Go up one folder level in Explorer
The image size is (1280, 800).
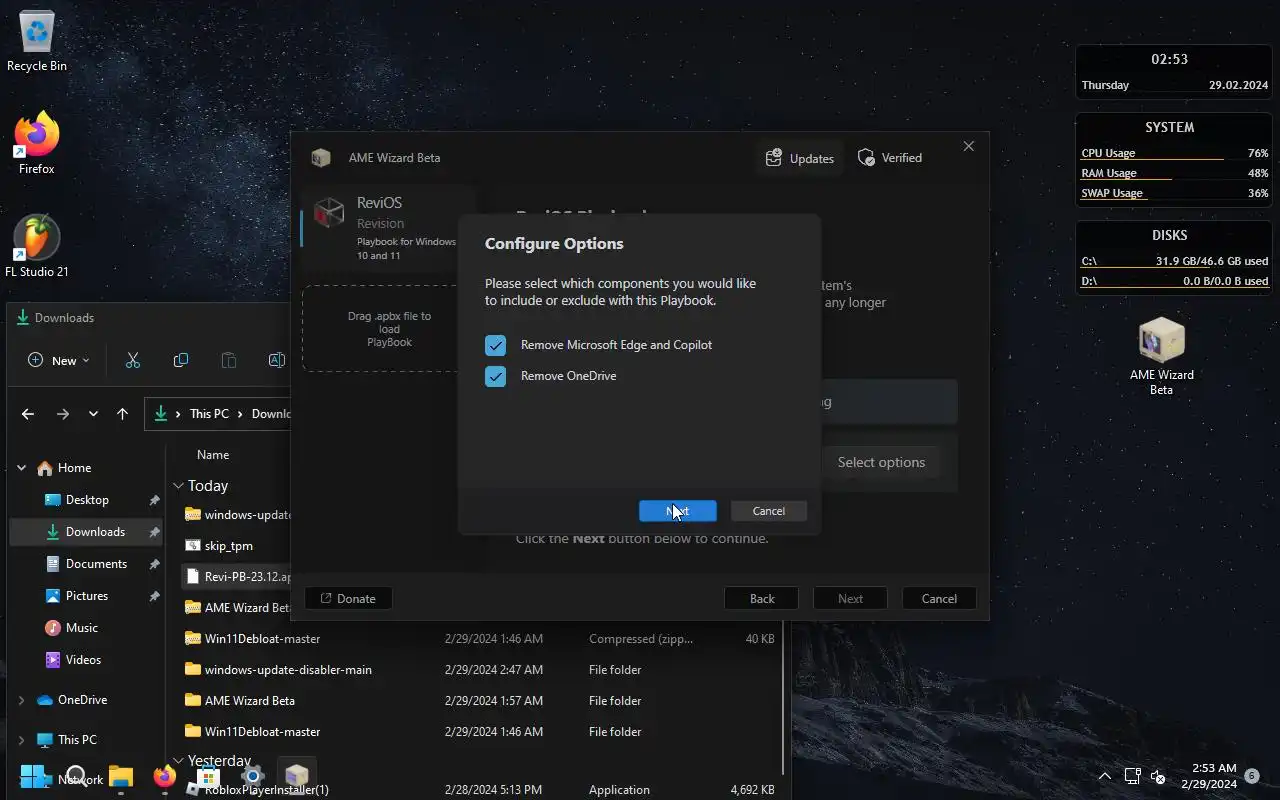(x=122, y=414)
